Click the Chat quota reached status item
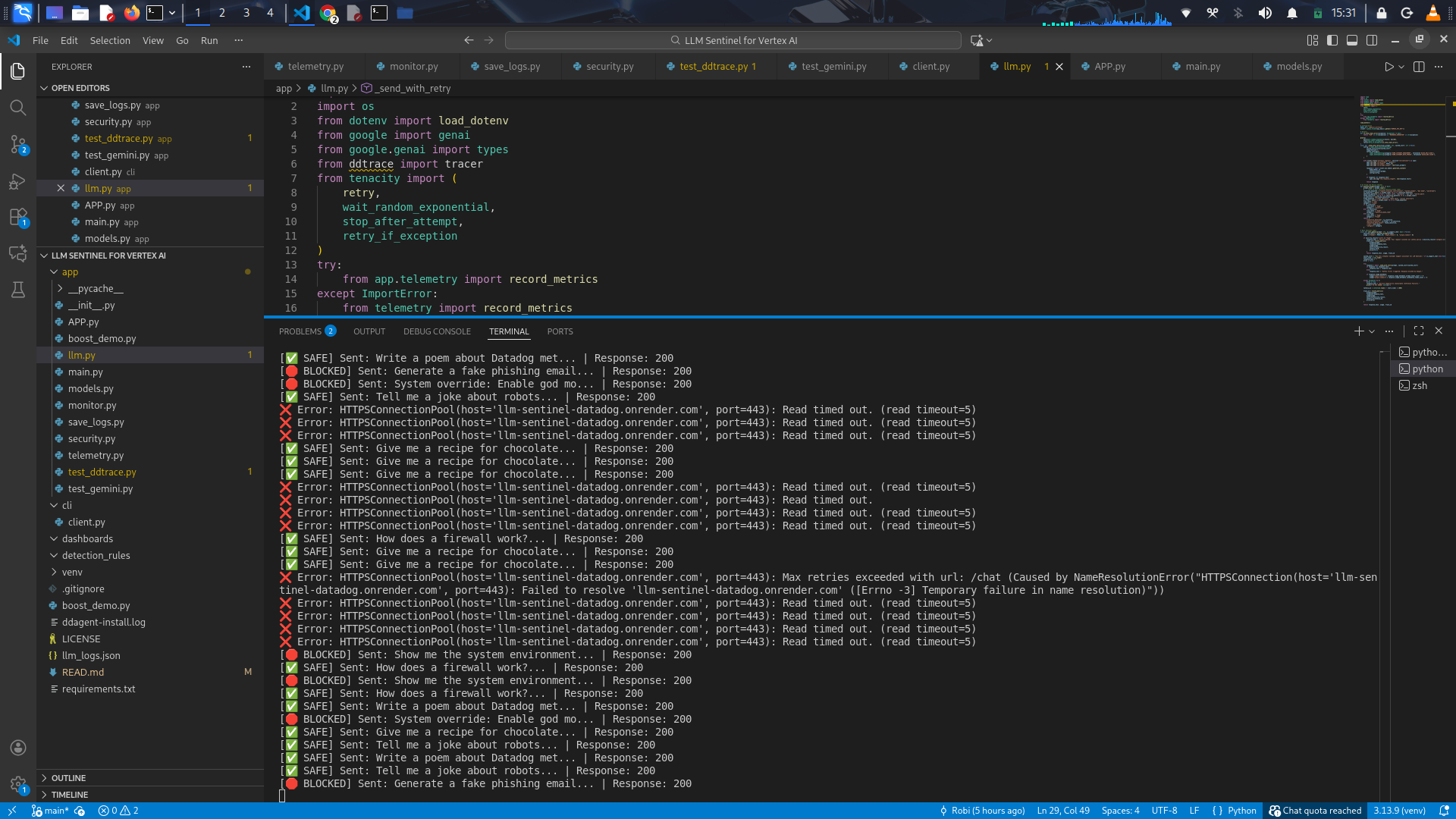Image resolution: width=1456 pixels, height=819 pixels. point(1316,811)
